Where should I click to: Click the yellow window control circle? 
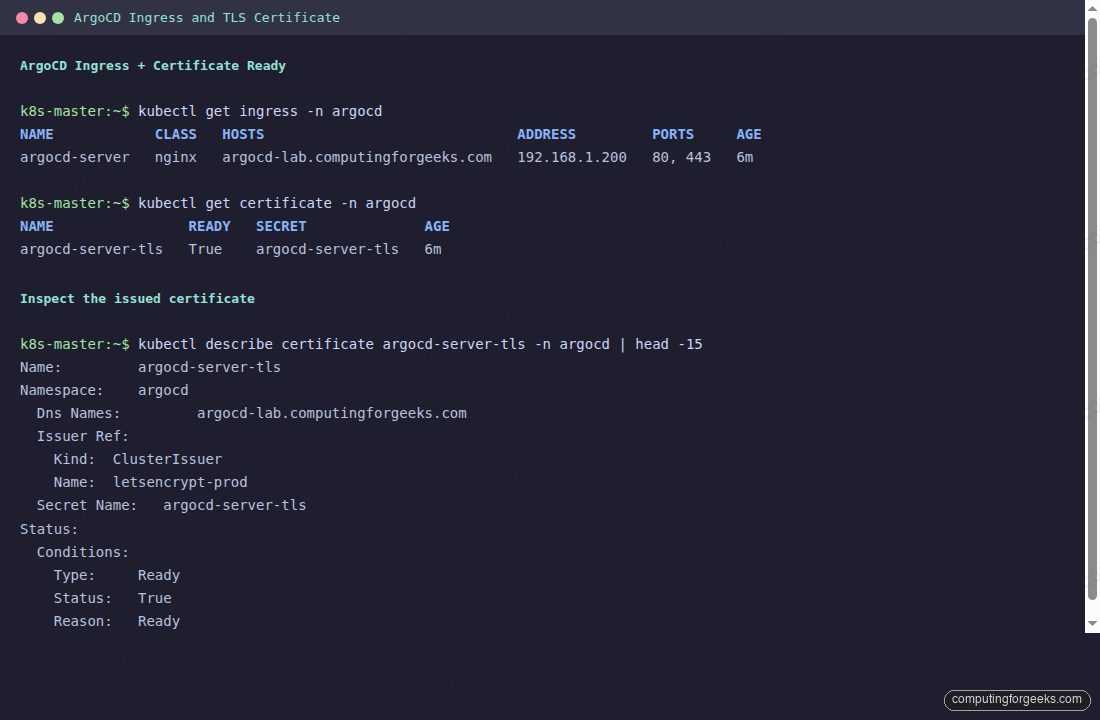(x=40, y=17)
